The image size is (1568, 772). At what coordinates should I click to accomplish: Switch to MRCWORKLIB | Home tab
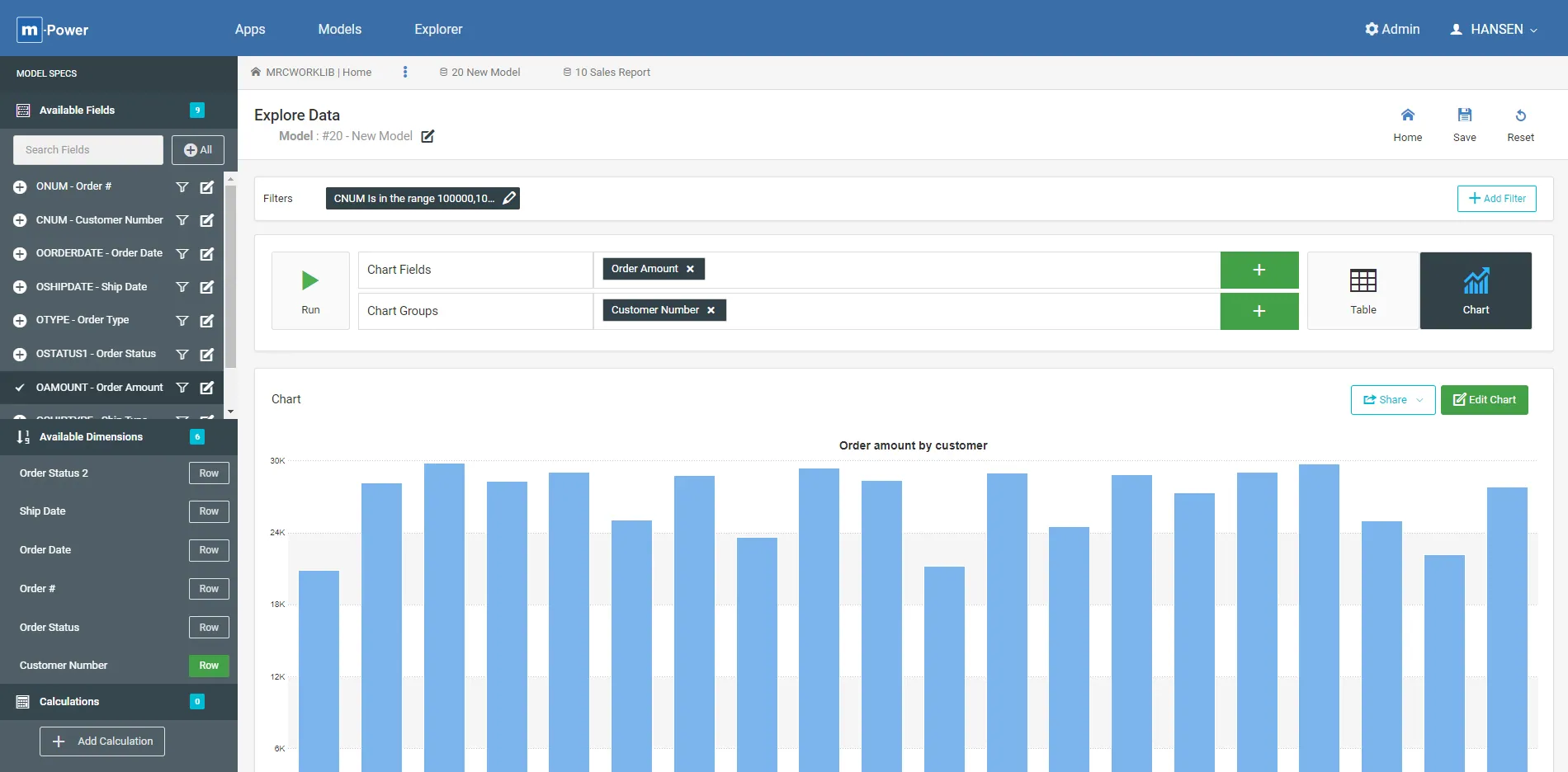point(311,73)
